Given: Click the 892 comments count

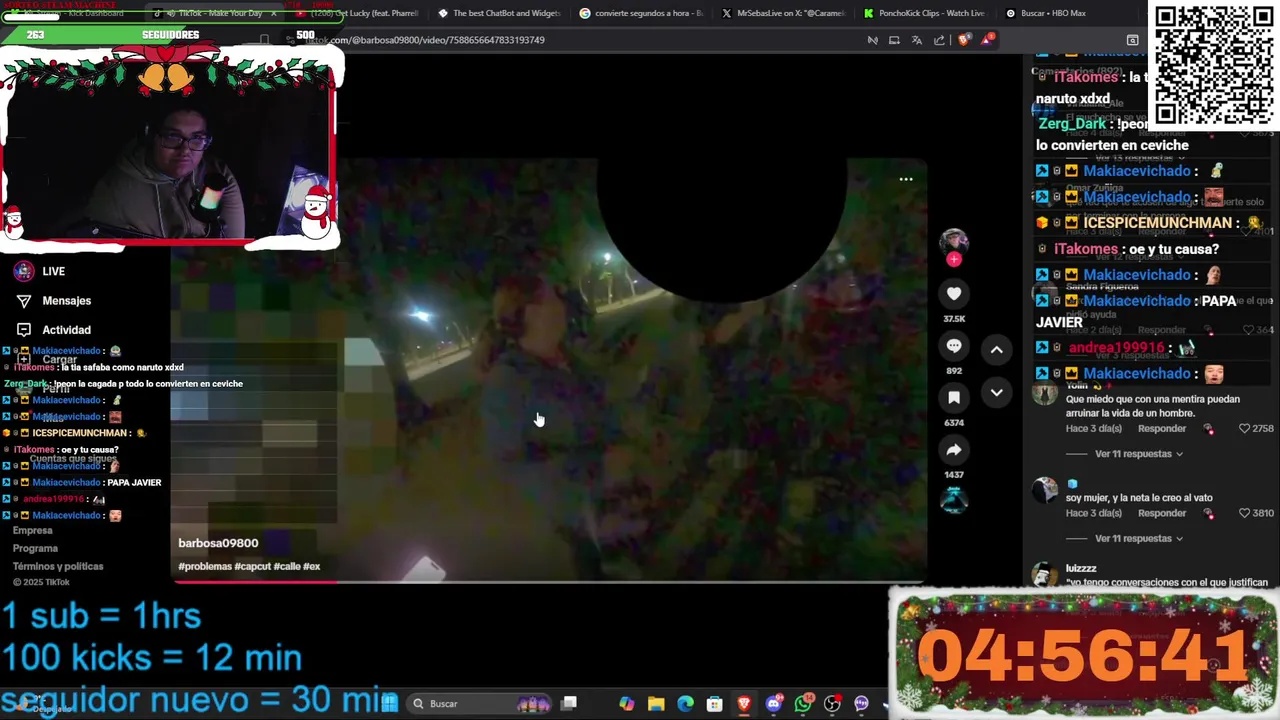Looking at the screenshot, I should click(954, 370).
